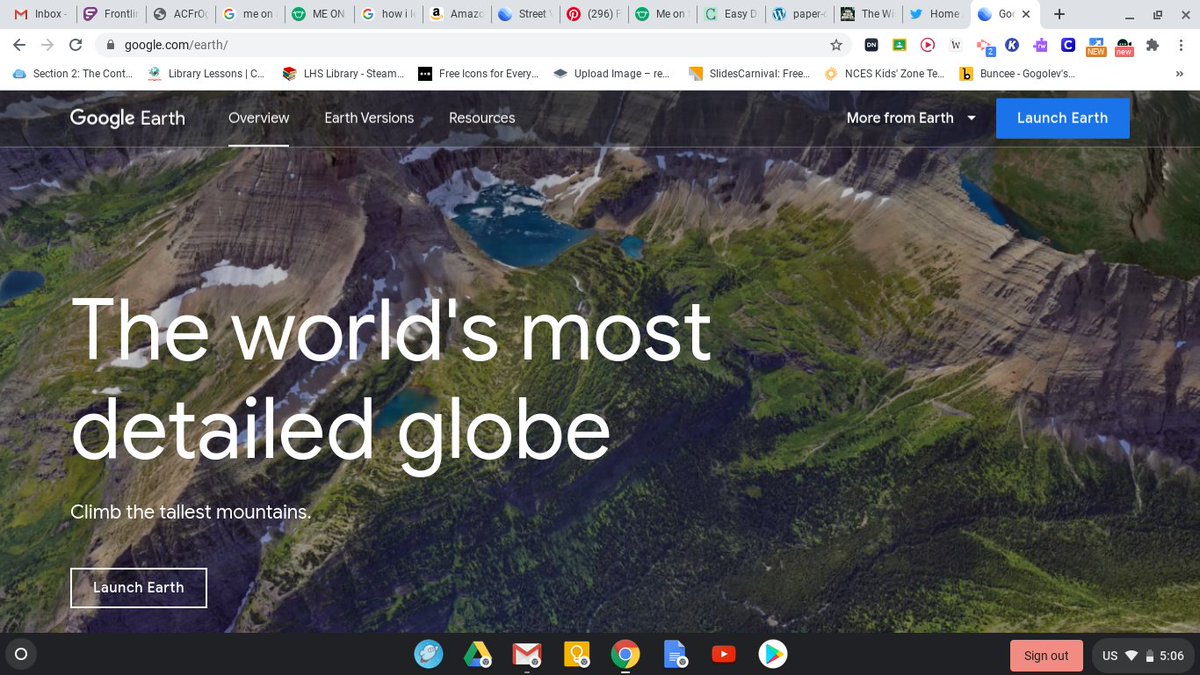Open Chrome's three-dot menu
This screenshot has height=675, width=1200.
[1181, 45]
